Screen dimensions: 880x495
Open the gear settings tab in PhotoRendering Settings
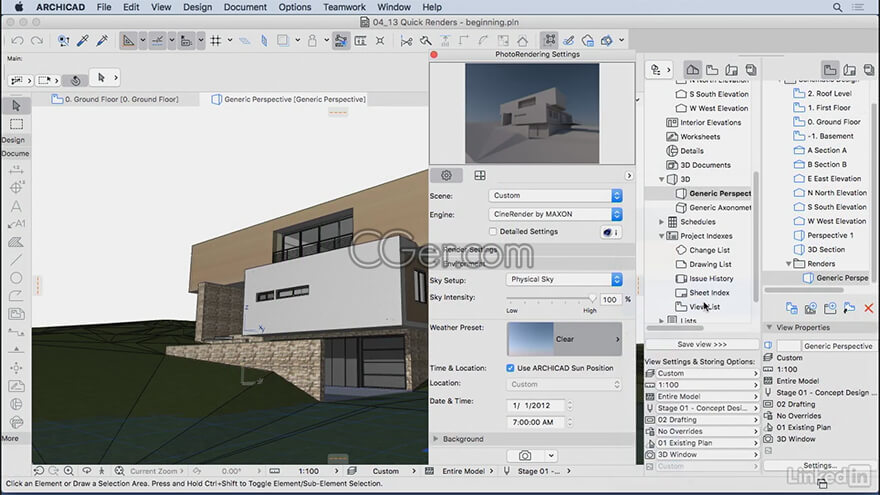tap(446, 176)
